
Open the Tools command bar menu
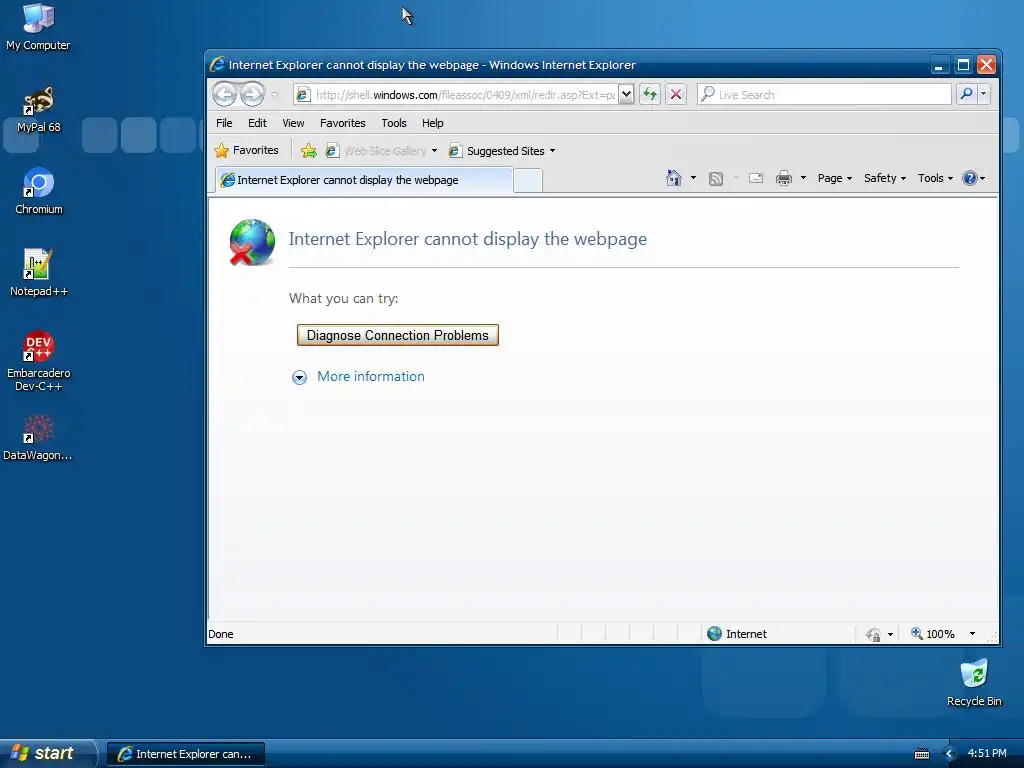click(x=935, y=178)
